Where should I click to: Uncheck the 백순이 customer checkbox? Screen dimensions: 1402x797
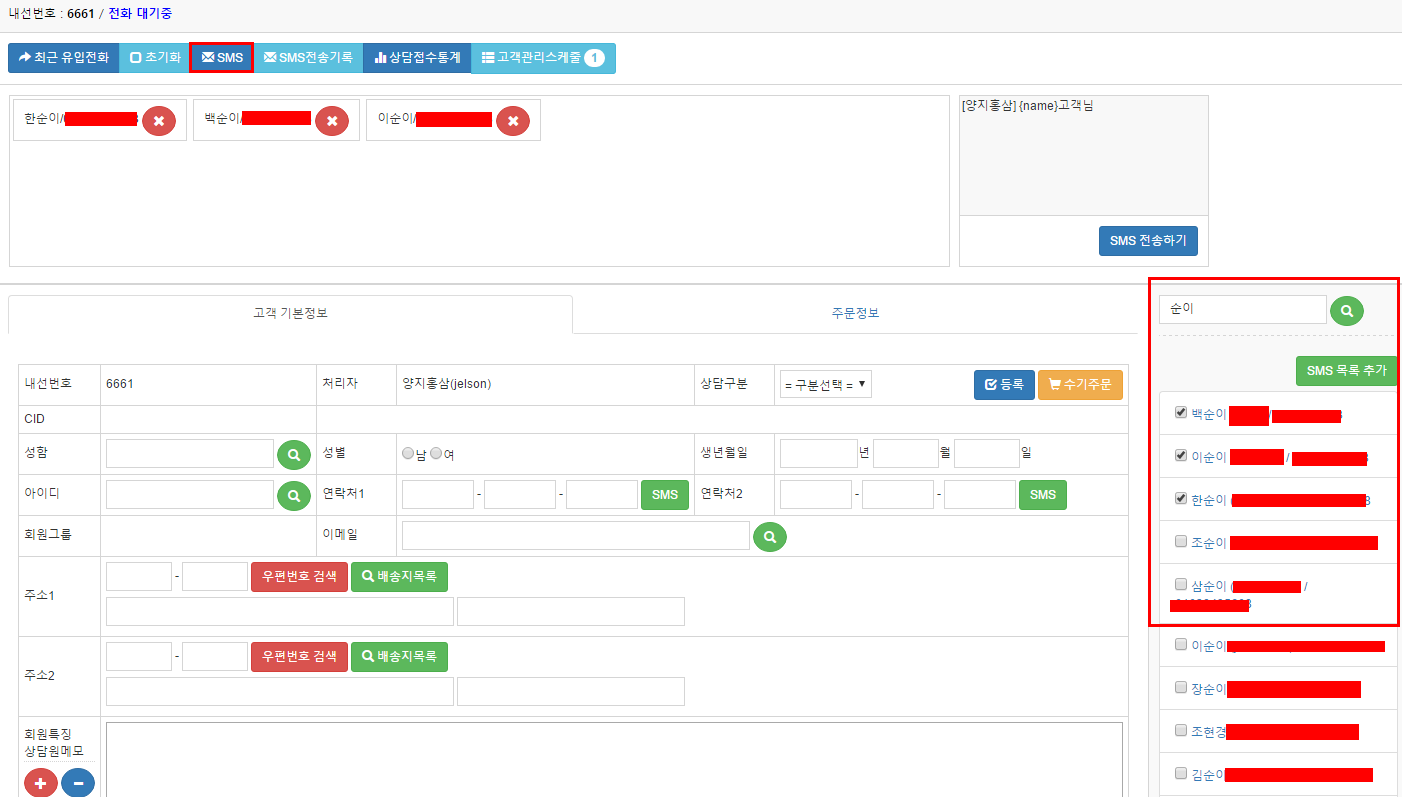tap(1181, 412)
